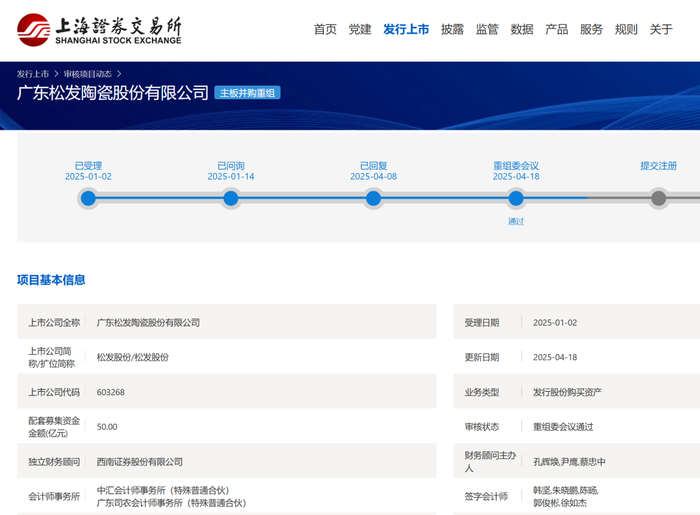This screenshot has width=700, height=515.
Task: Click the 服务 navigation item
Action: pyautogui.click(x=591, y=30)
